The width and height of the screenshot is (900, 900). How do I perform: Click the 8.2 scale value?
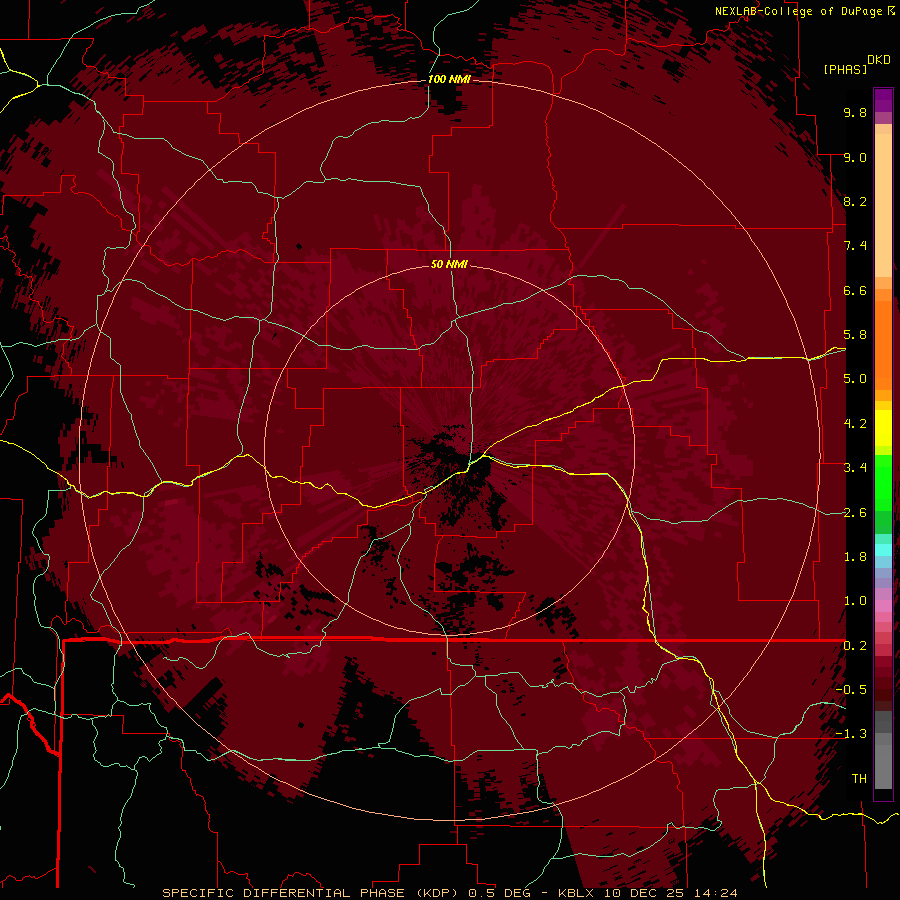point(855,201)
